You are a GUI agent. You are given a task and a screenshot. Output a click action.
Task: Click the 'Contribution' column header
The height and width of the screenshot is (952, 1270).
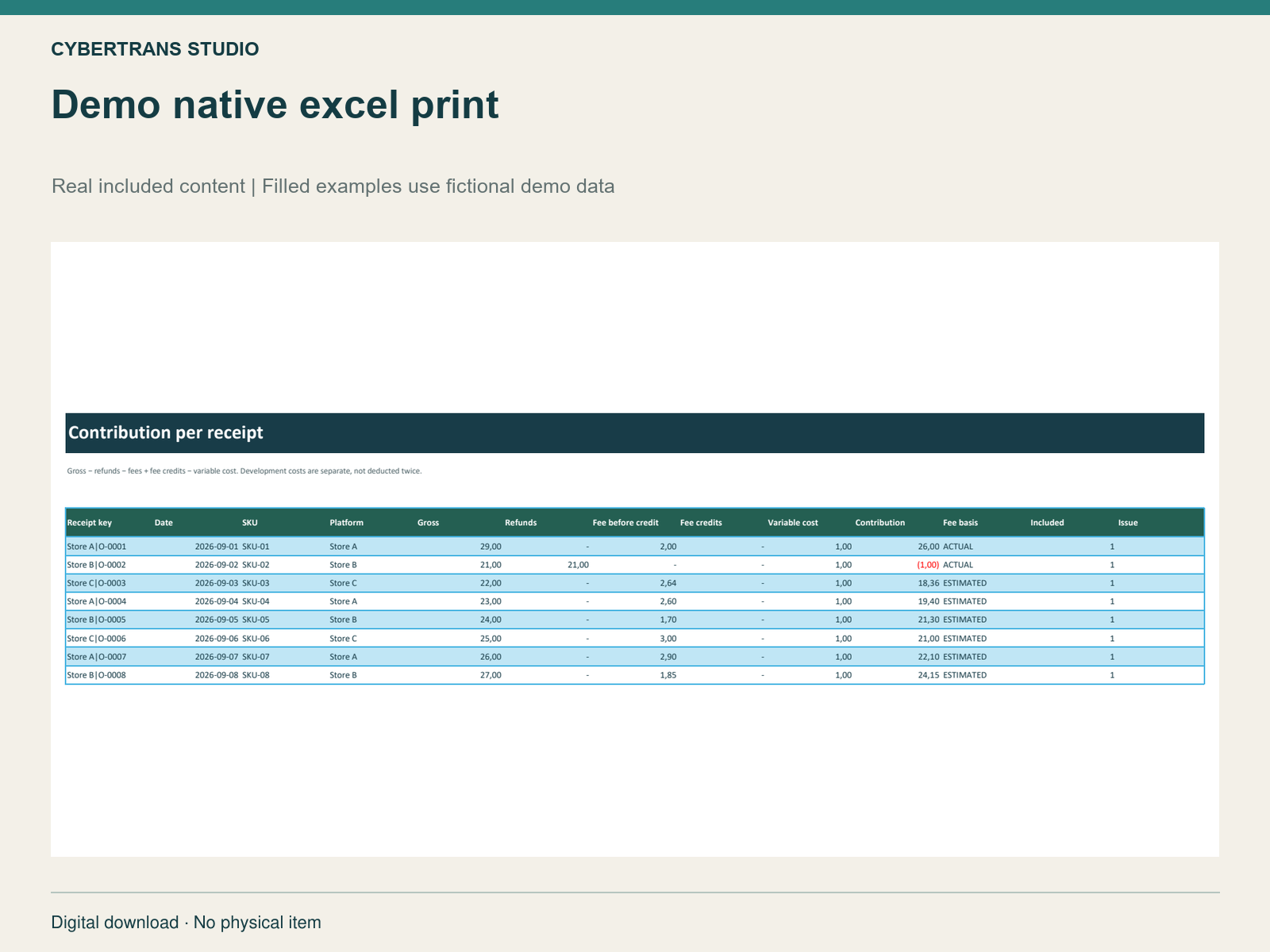[x=880, y=523]
